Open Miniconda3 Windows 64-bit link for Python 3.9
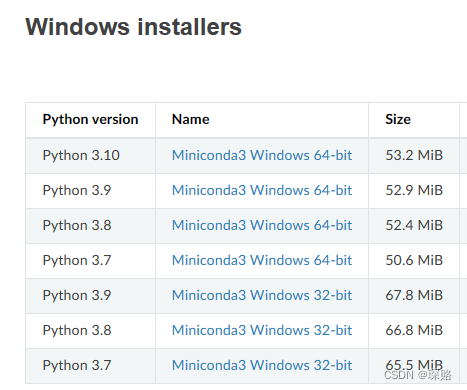 click(x=262, y=190)
